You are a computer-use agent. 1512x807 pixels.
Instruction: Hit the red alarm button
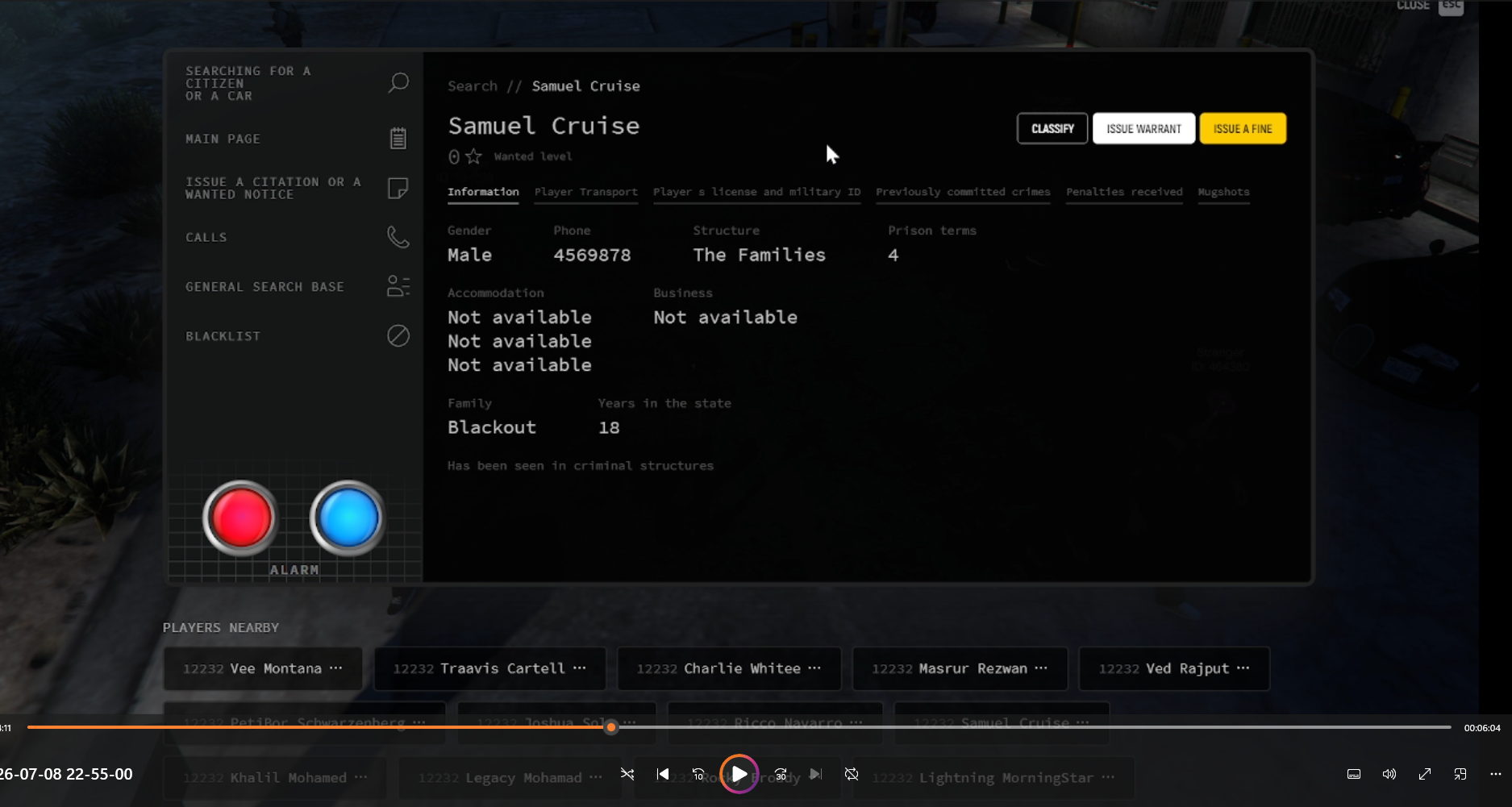(240, 518)
